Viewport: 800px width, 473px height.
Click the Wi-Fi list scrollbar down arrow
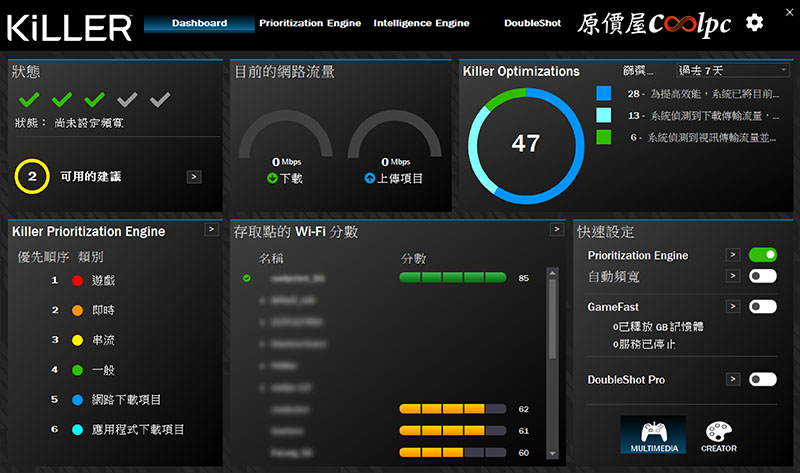coord(552,453)
